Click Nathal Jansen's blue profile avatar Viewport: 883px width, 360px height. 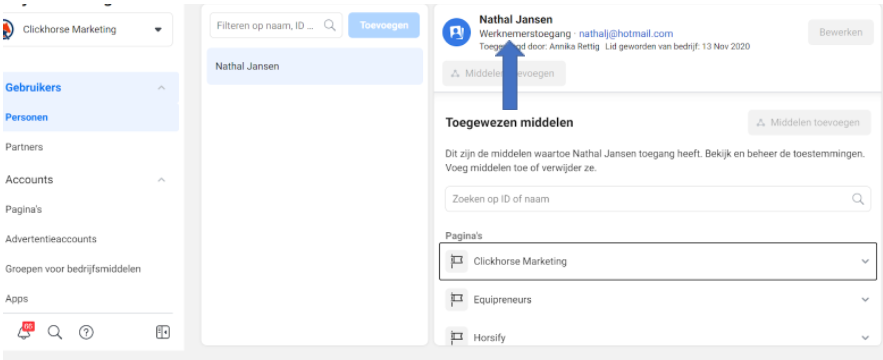pyautogui.click(x=457, y=32)
